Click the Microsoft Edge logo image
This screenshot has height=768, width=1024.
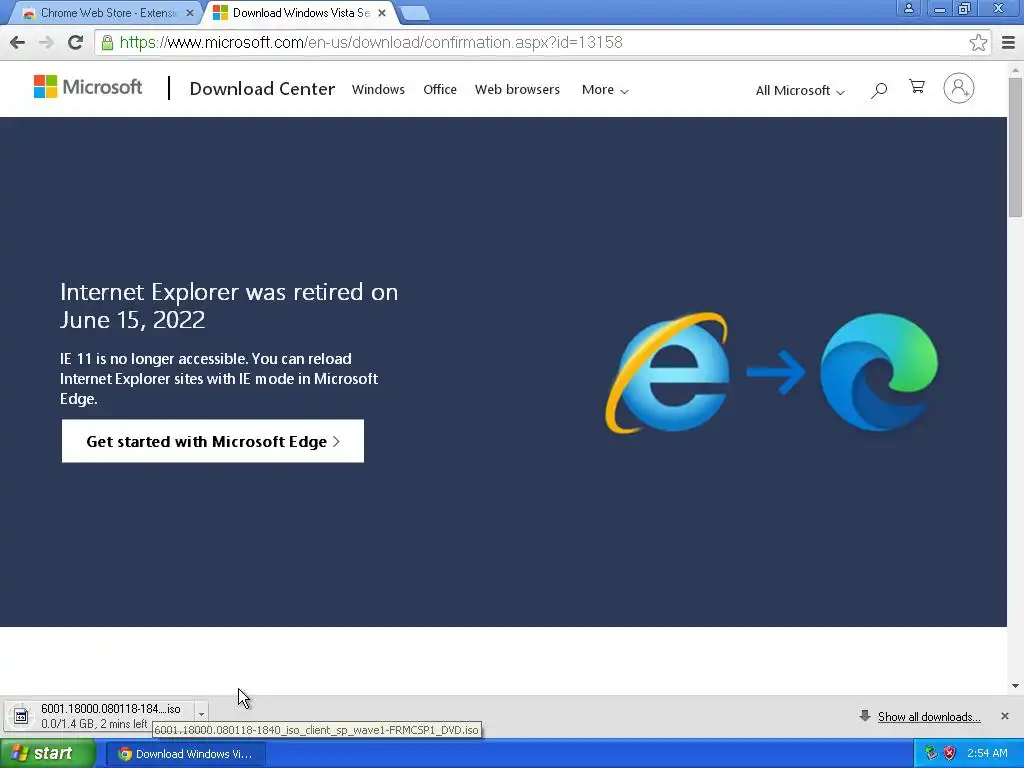[878, 372]
